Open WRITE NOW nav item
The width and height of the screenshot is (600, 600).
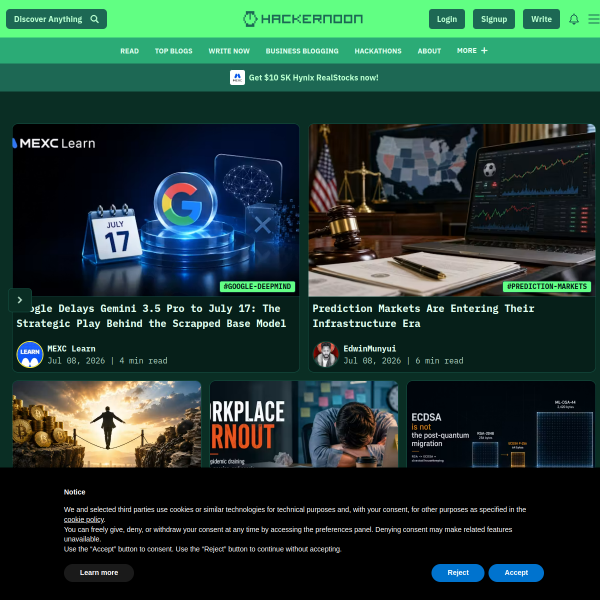tap(229, 51)
